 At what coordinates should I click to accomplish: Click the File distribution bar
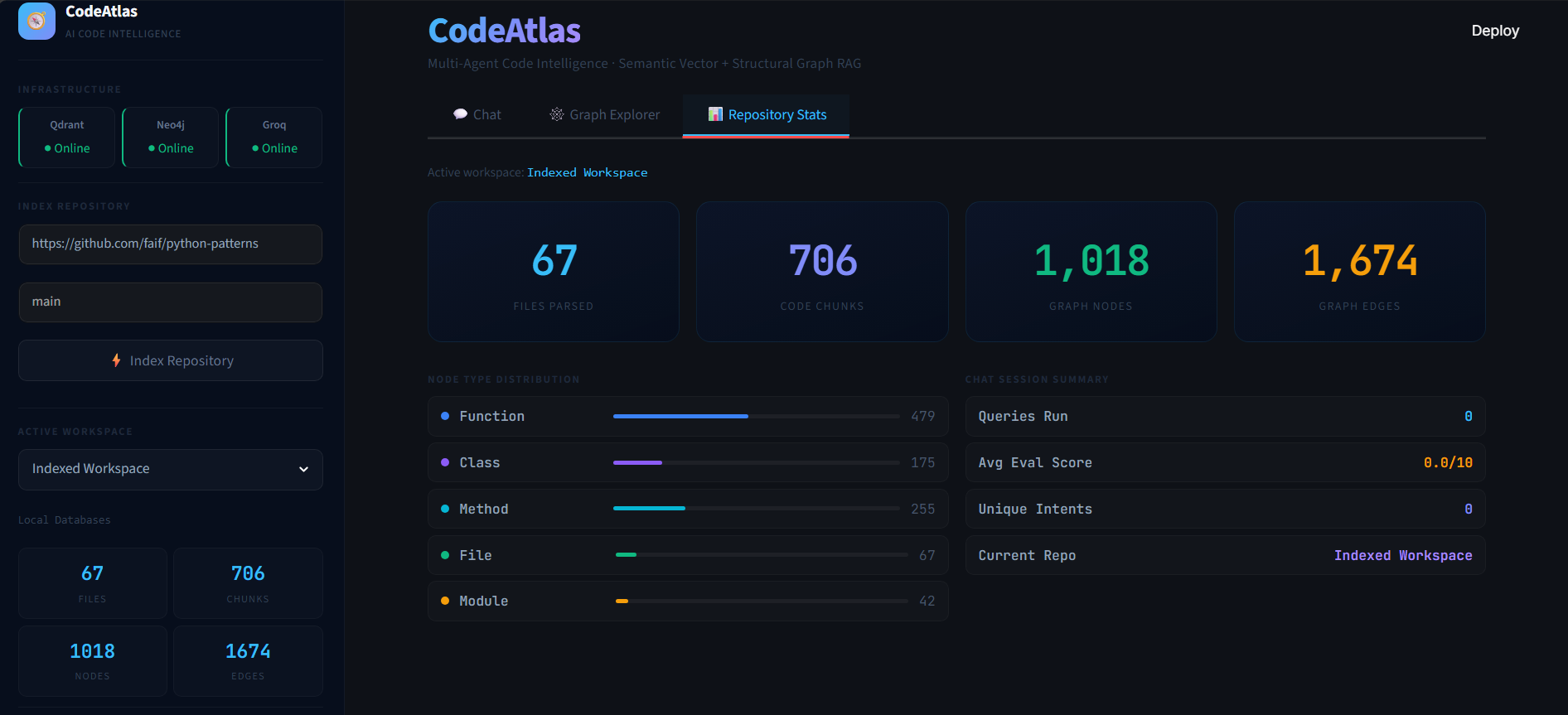[762, 555]
